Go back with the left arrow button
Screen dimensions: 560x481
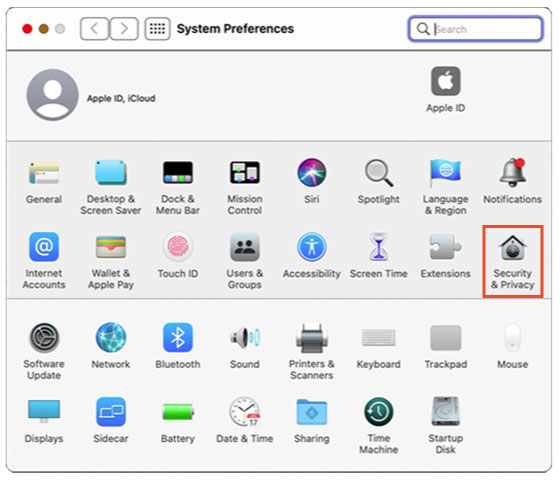click(x=94, y=29)
